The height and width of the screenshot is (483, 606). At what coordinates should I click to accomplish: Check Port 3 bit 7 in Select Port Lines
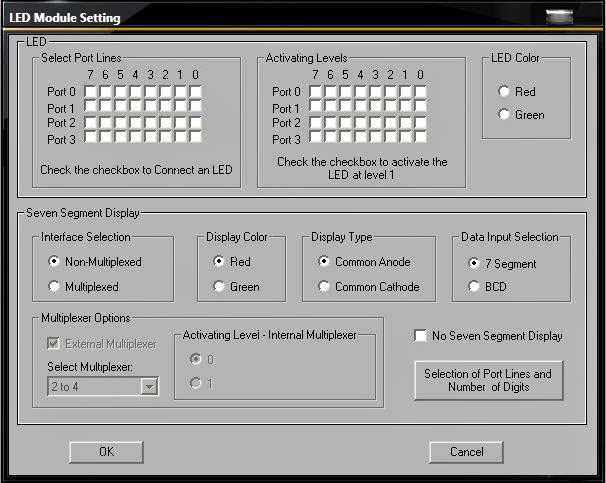pos(90,137)
